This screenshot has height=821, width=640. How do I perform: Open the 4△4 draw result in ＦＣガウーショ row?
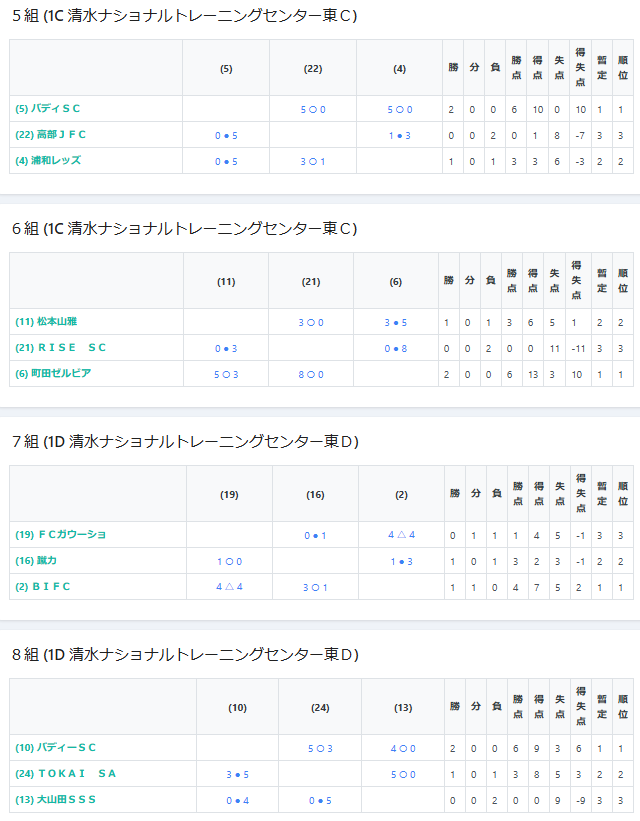(402, 535)
